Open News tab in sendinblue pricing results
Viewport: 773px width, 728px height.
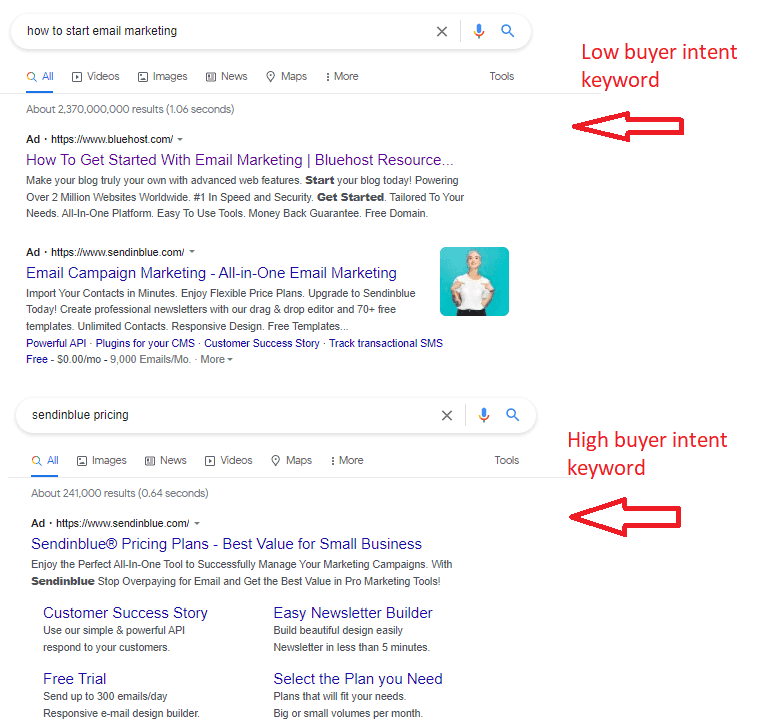tap(166, 460)
